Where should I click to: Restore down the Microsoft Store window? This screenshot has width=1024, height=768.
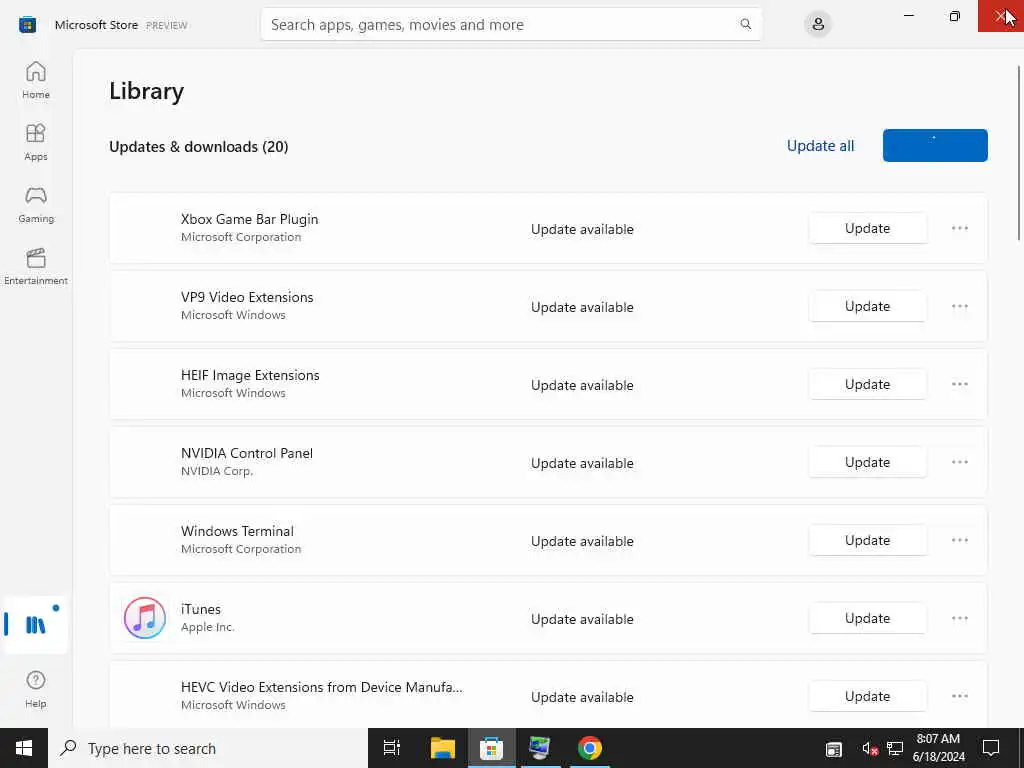[x=954, y=16]
